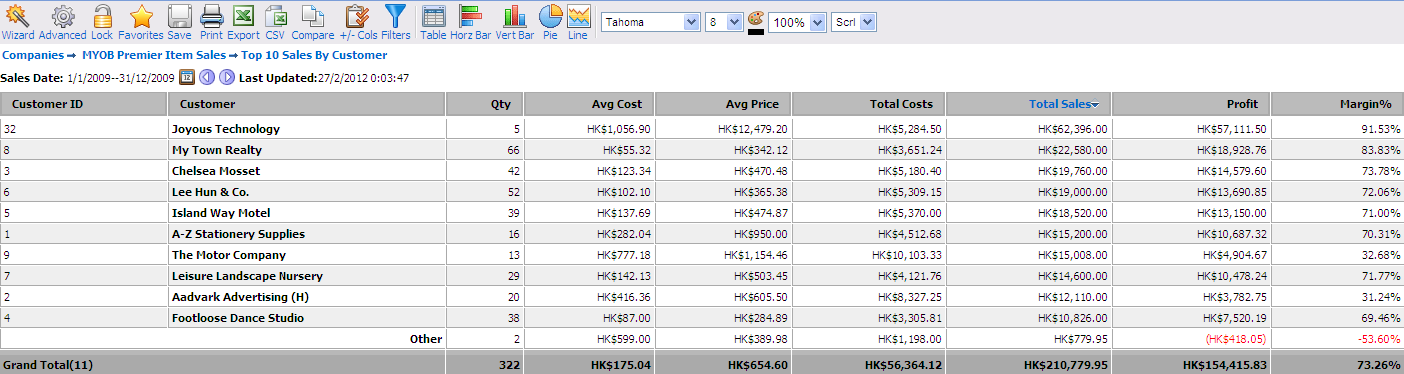Open the report Wizard
This screenshot has height=374, width=1404.
coord(18,21)
